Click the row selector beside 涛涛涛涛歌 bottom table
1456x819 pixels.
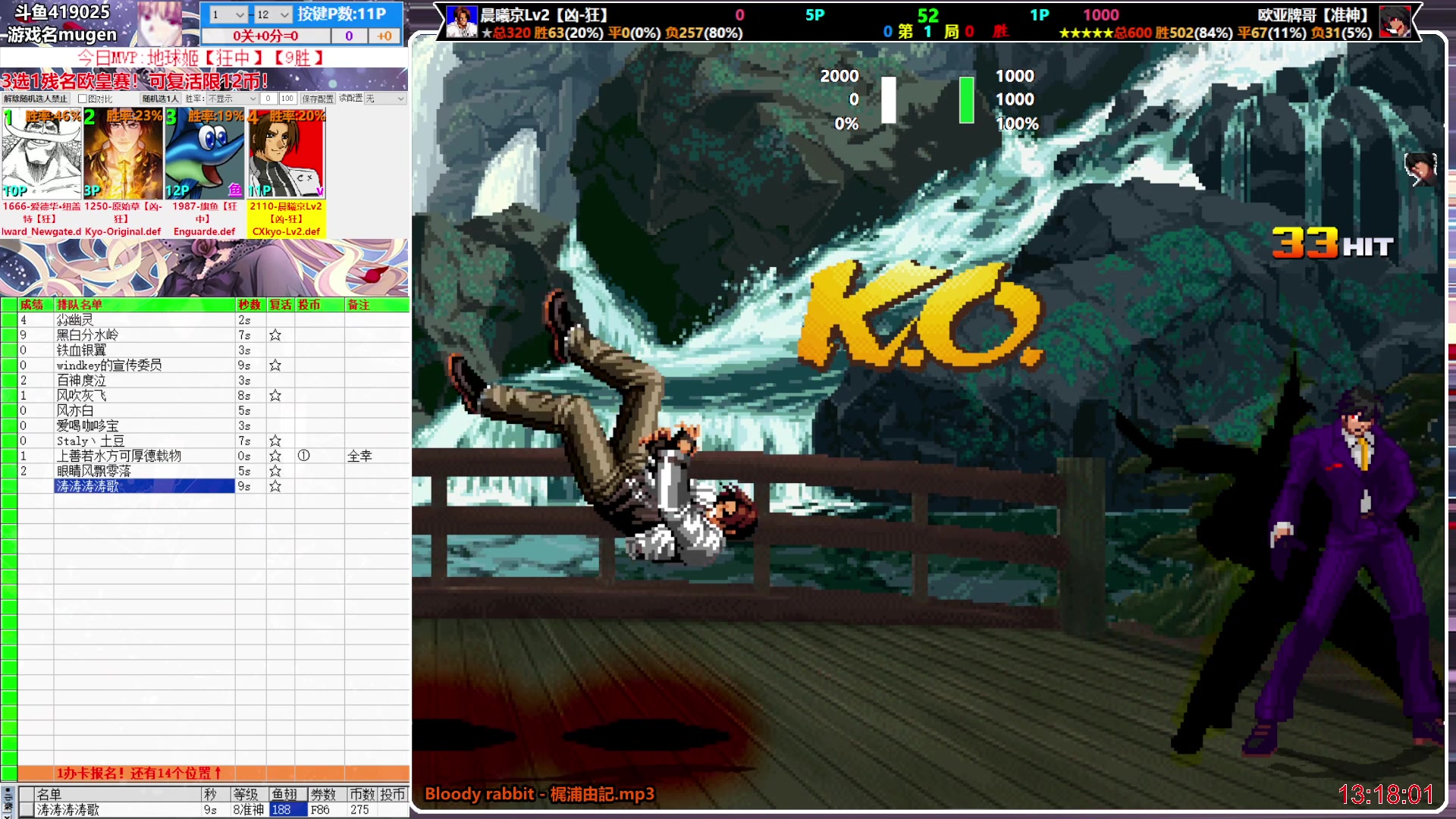click(27, 810)
